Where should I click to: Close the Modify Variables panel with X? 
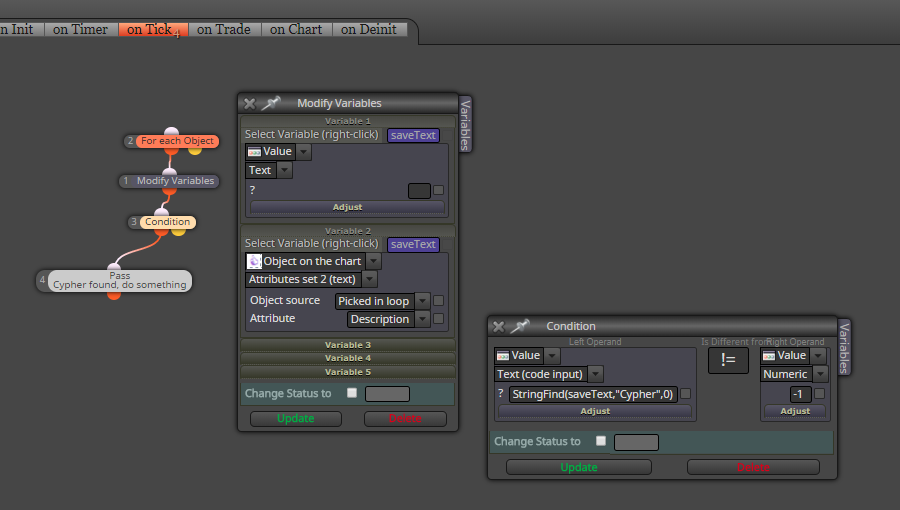coord(250,104)
